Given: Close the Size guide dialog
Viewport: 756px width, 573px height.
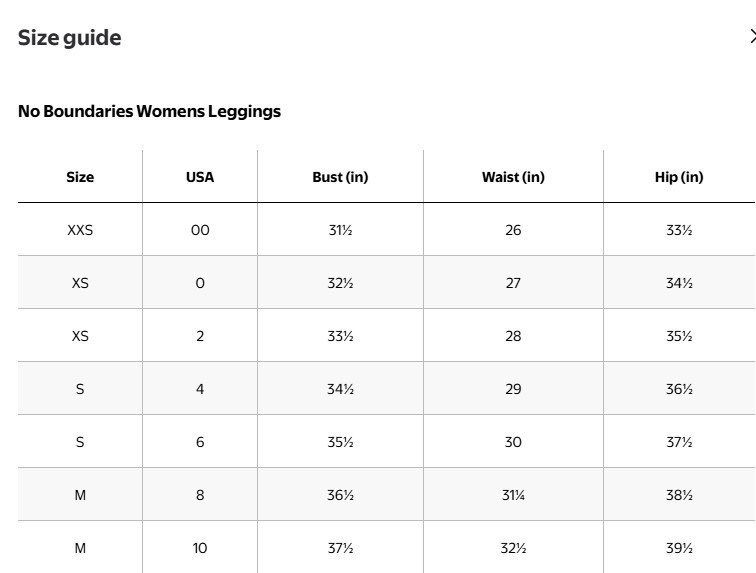Looking at the screenshot, I should coord(751,37).
